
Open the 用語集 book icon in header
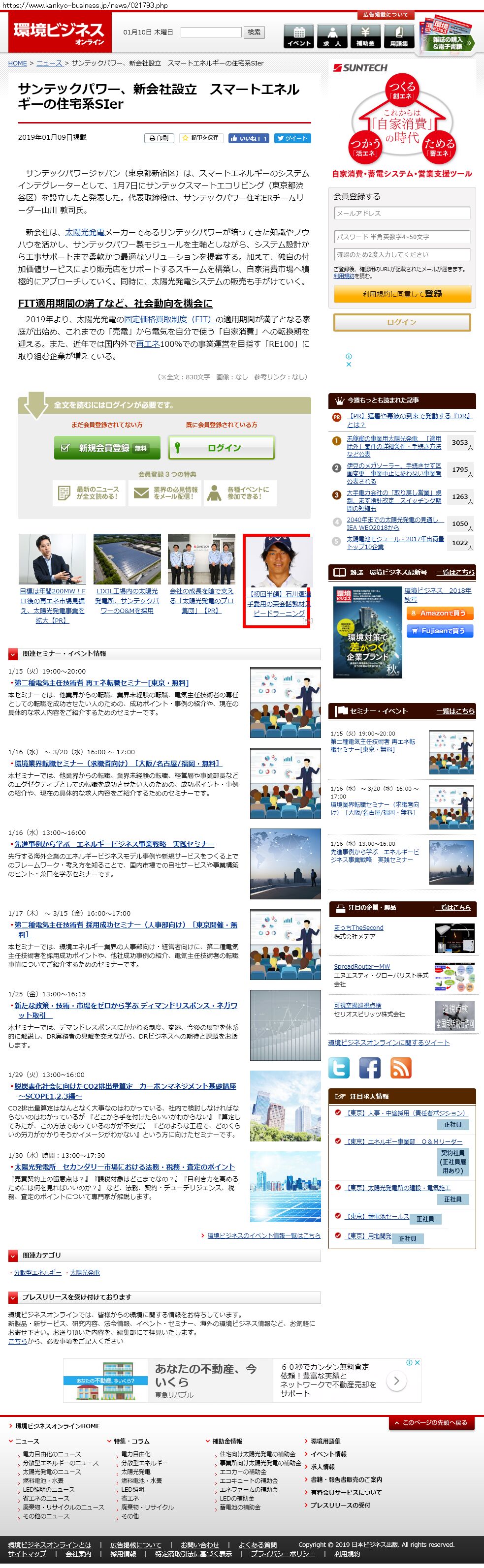[399, 36]
